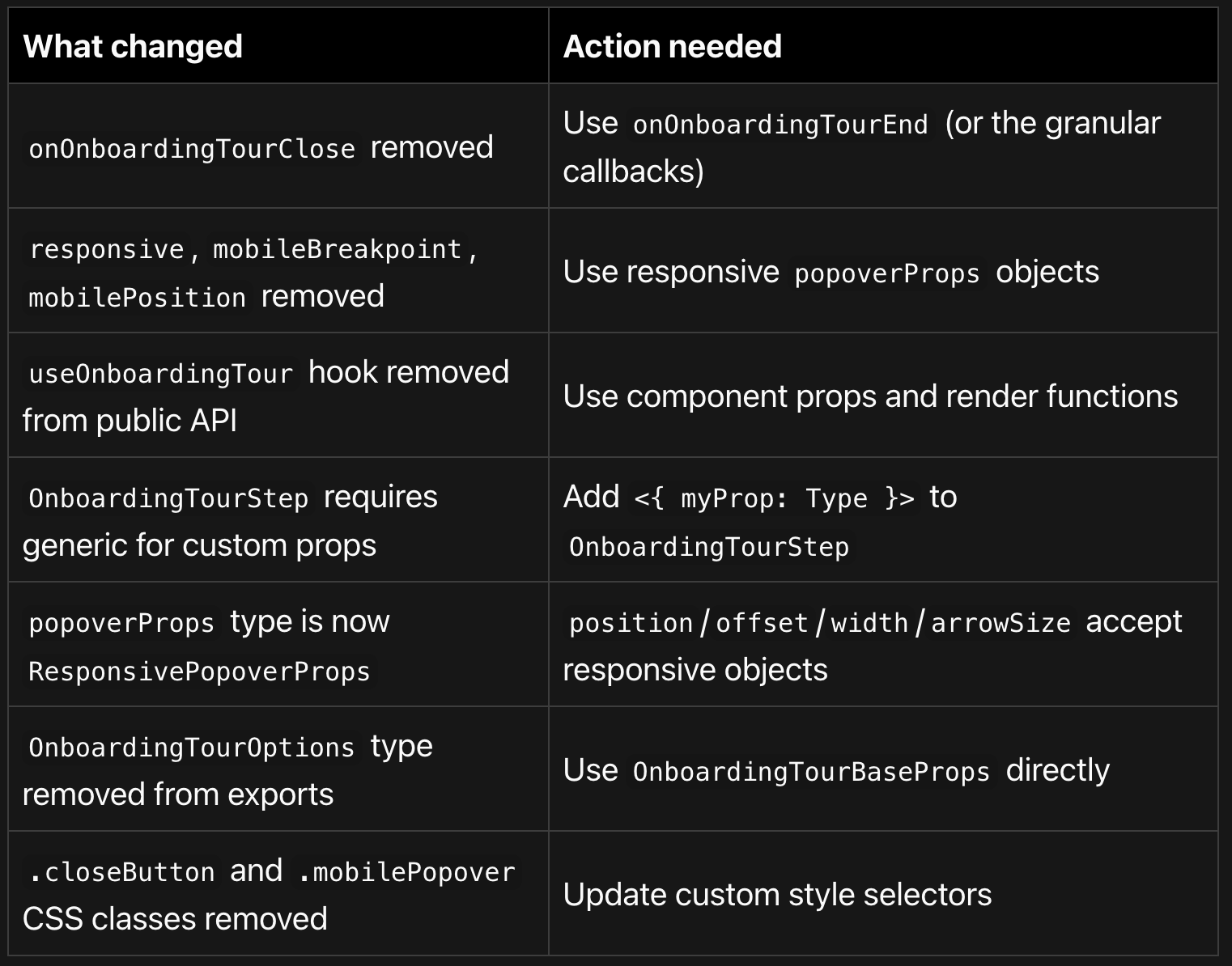This screenshot has width=1232, height=966.
Task: Select the onOnboardingTourEnd code text
Action: click(x=780, y=125)
